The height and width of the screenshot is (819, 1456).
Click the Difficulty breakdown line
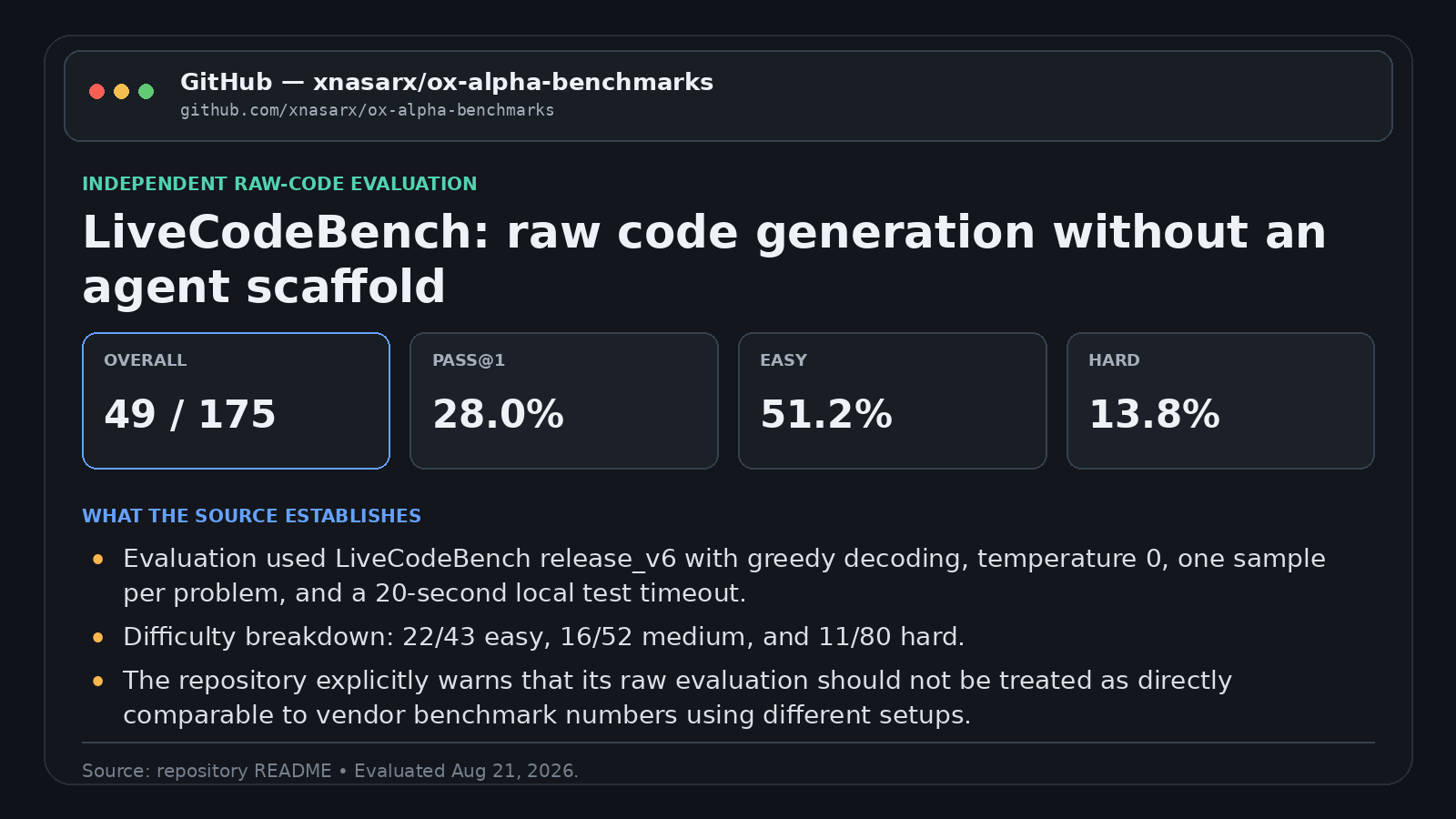click(x=544, y=637)
